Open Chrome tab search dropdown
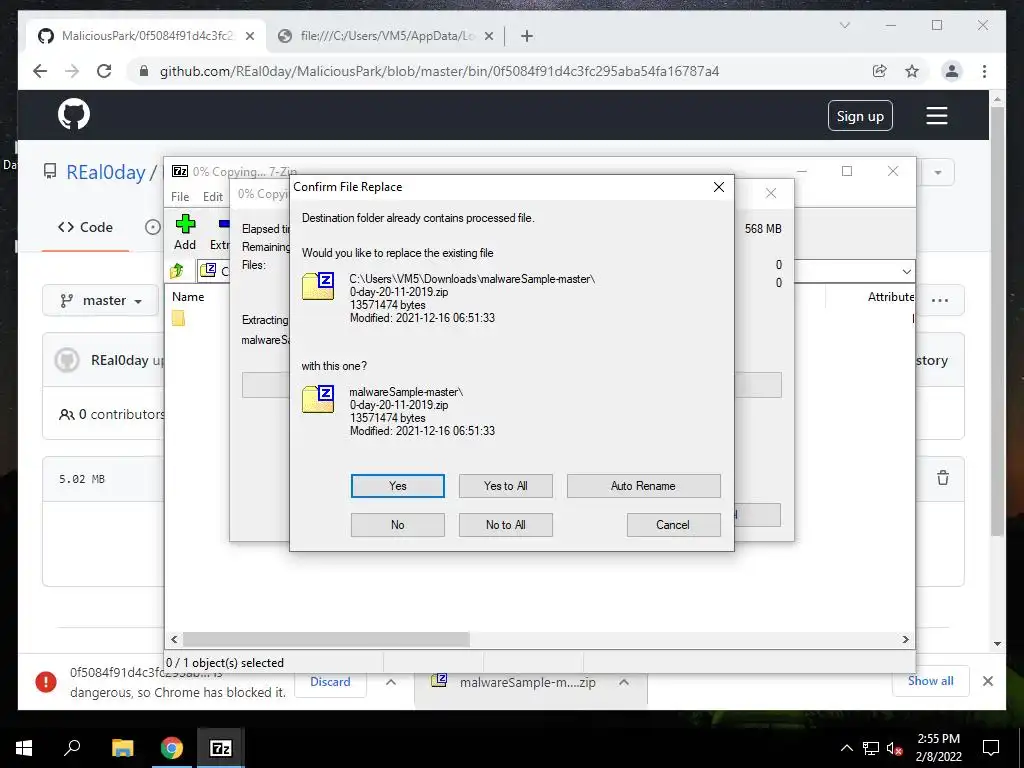1024x768 pixels. click(844, 25)
